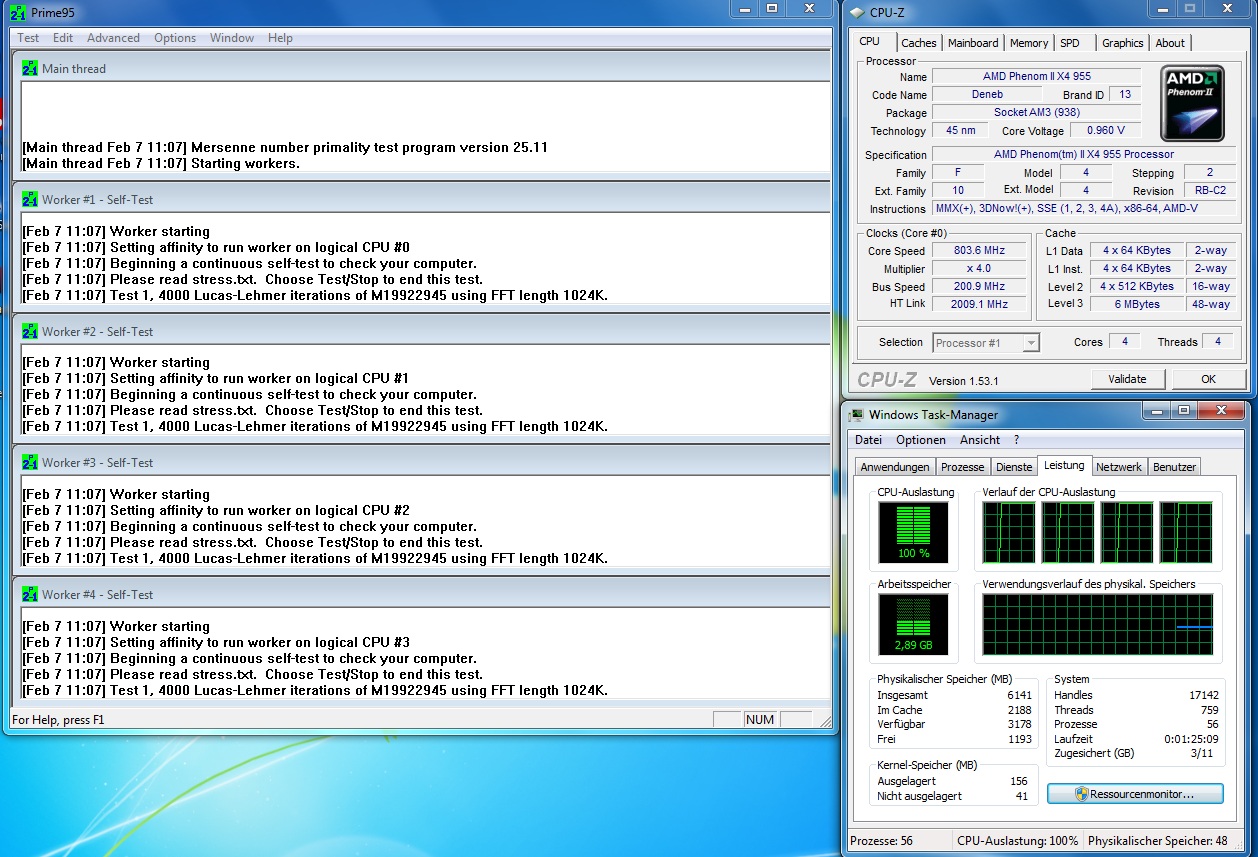Screen dimensions: 1258x857
Task: Click the Core Voltage value 0.960 V
Action: (x=1105, y=131)
